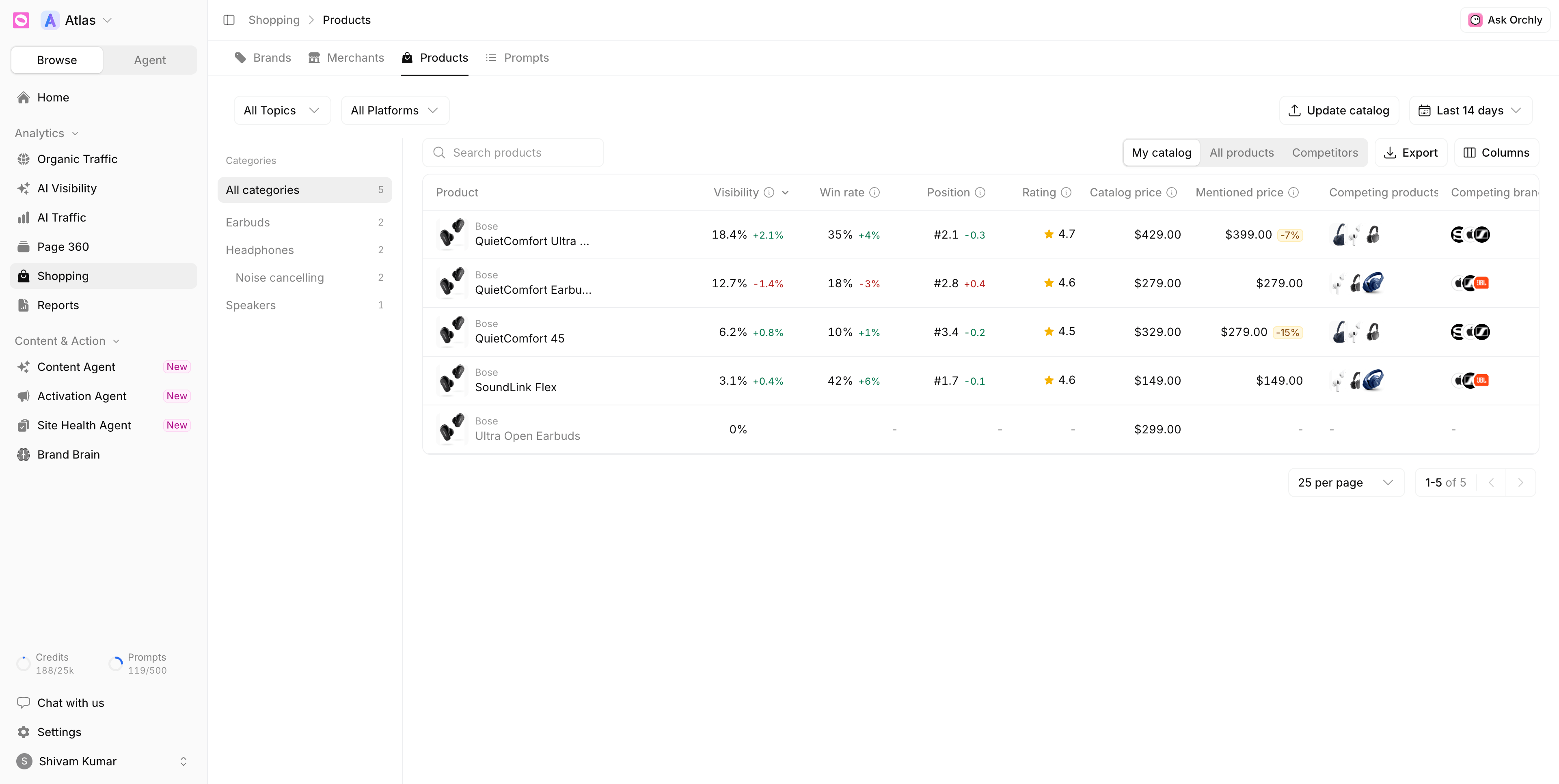Click the Visibility info icon

pyautogui.click(x=769, y=192)
